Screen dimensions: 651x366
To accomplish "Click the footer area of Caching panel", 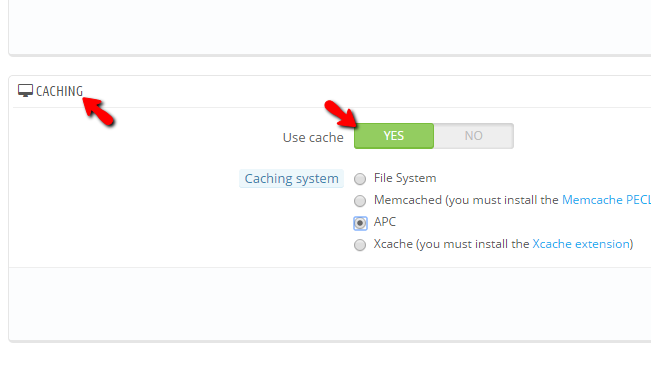I will (x=330, y=304).
